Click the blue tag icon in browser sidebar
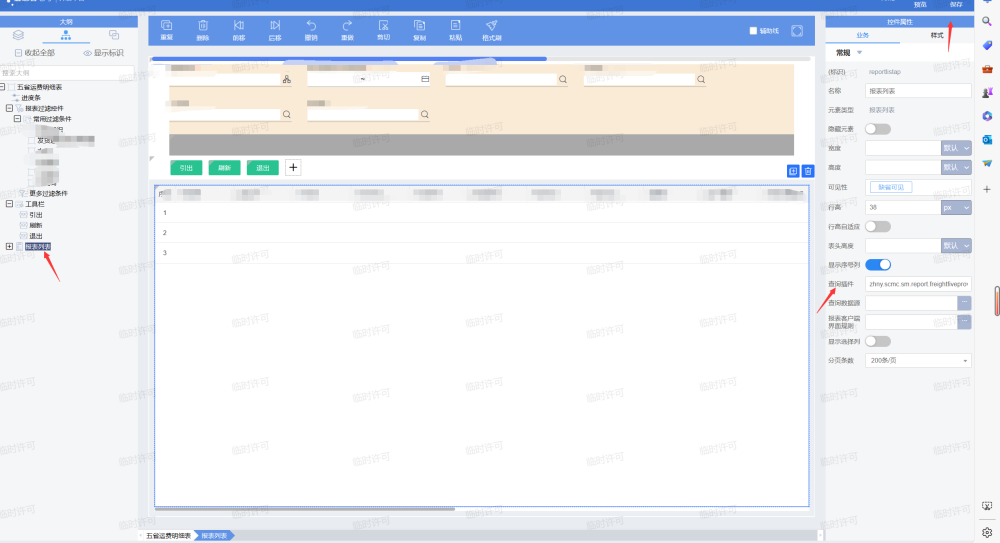Viewport: 1000px width, 543px height. (987, 45)
